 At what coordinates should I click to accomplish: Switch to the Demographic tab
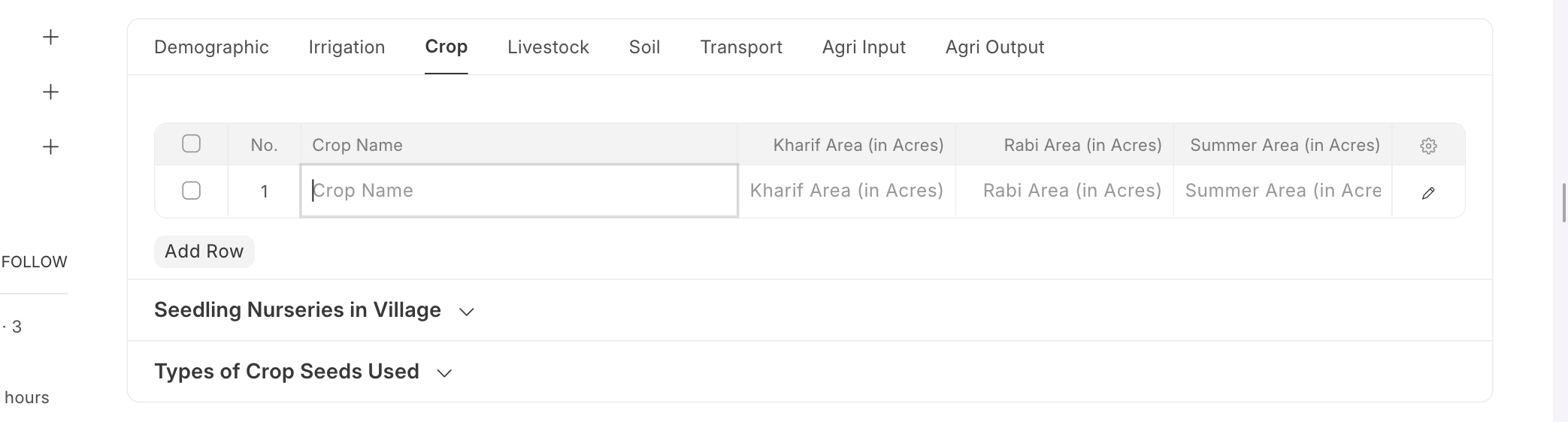pos(211,47)
